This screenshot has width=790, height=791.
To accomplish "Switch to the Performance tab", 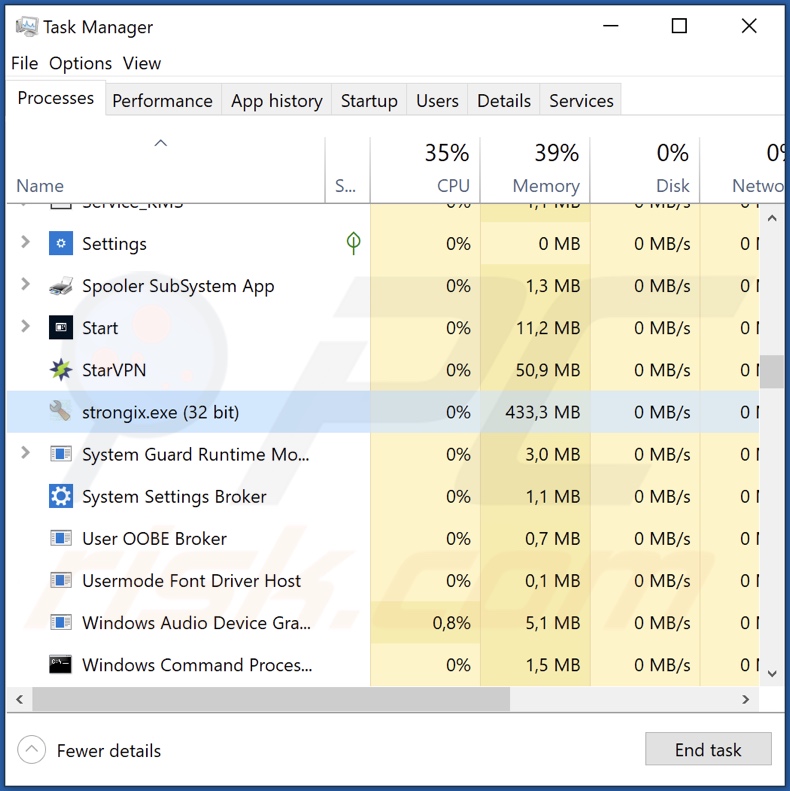I will click(162, 101).
